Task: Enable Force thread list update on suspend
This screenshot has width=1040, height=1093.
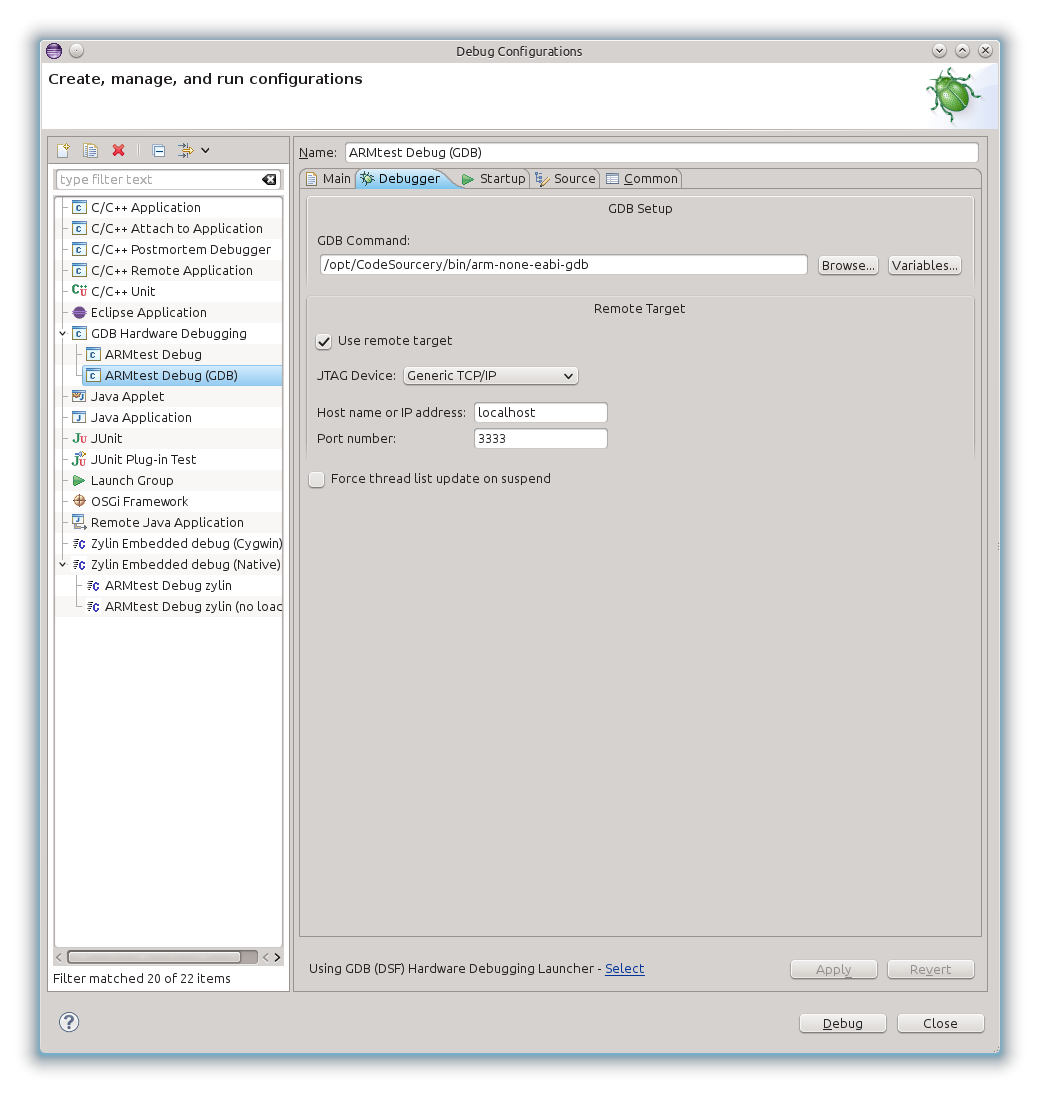Action: coord(316,479)
